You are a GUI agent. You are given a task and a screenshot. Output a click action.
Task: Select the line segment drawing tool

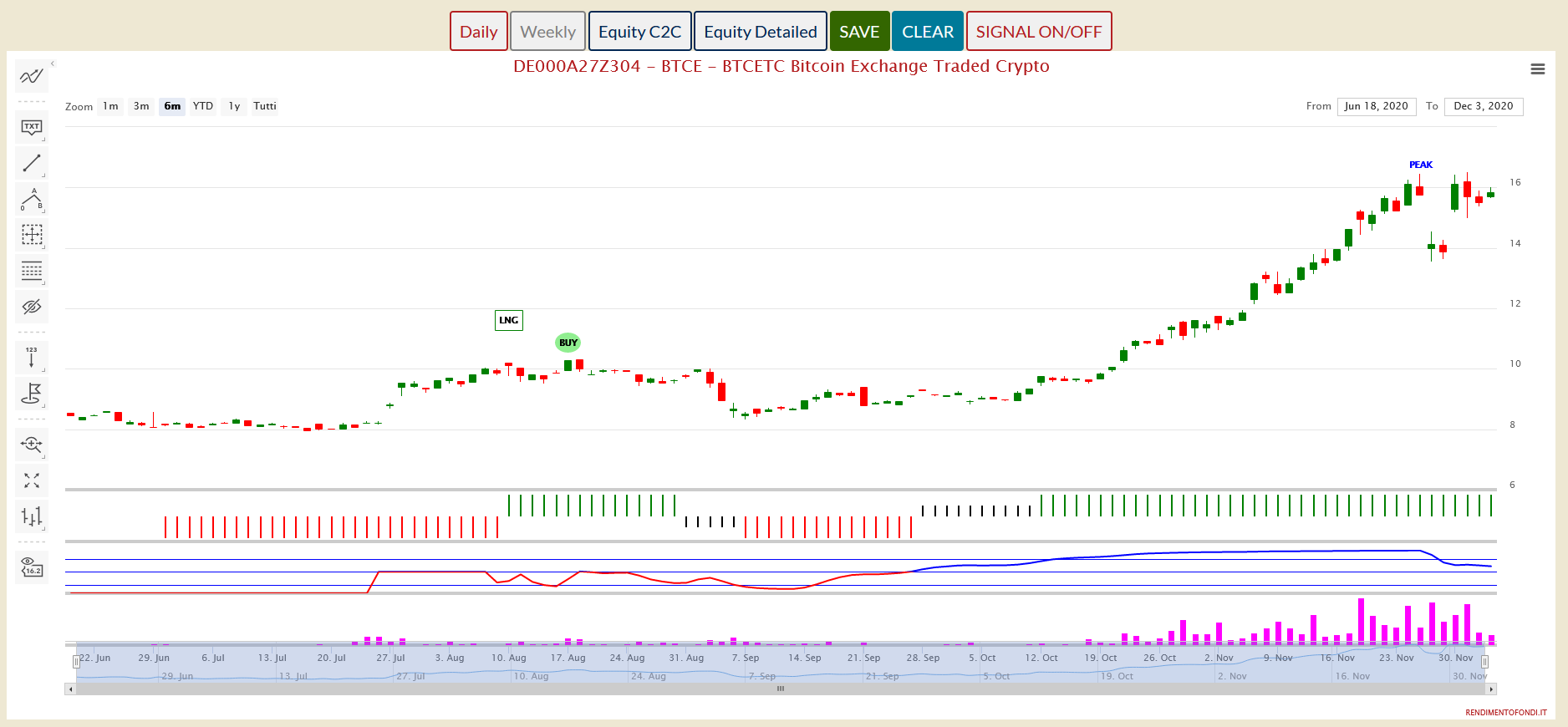(x=32, y=164)
